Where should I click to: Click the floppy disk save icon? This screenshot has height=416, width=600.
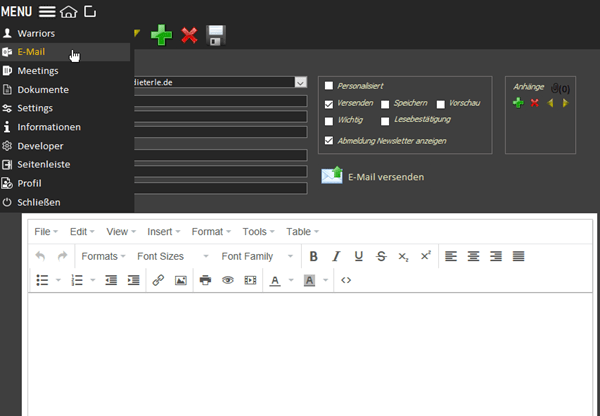(x=215, y=36)
